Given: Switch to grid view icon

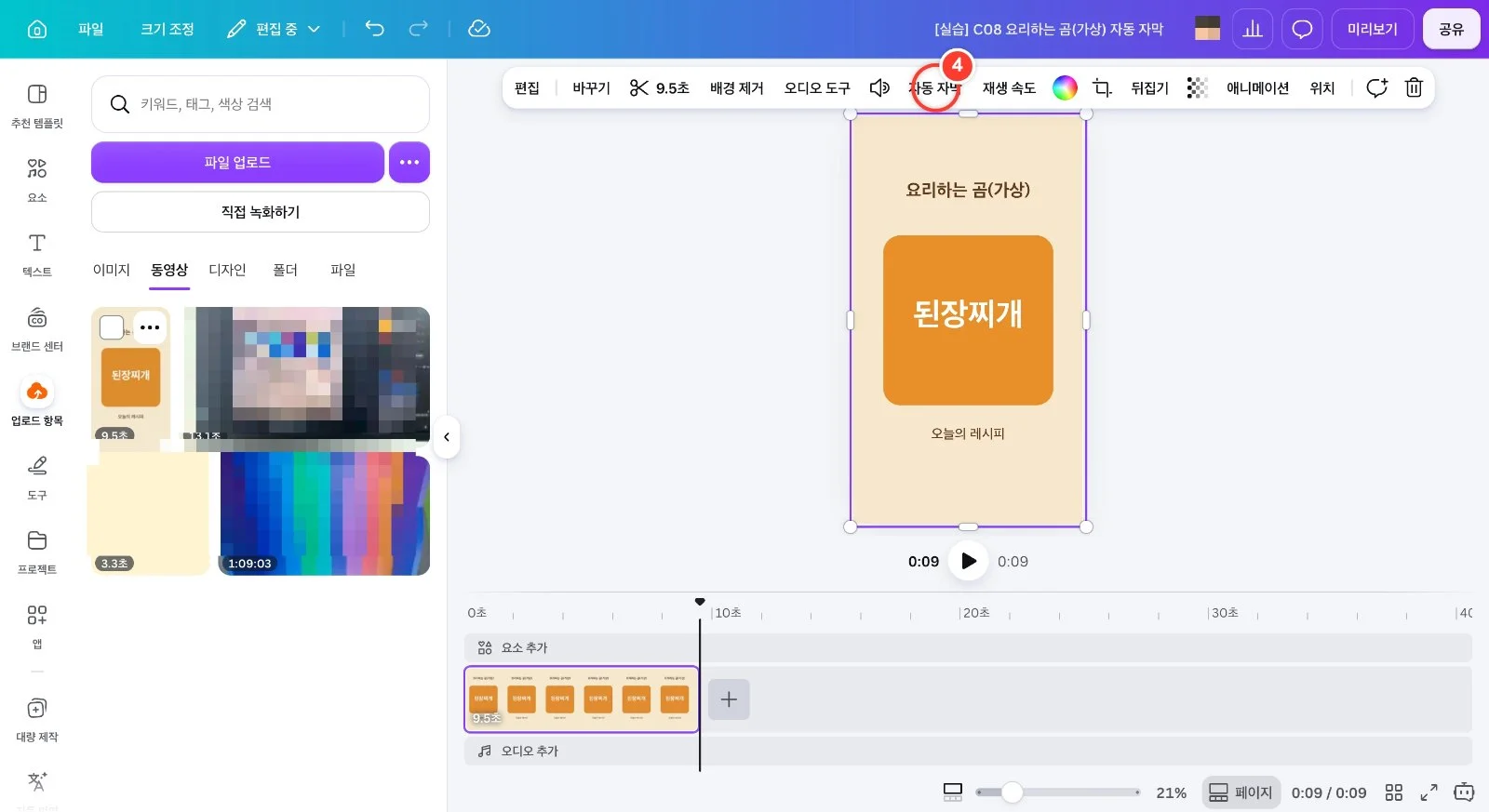Looking at the screenshot, I should click(x=1393, y=792).
